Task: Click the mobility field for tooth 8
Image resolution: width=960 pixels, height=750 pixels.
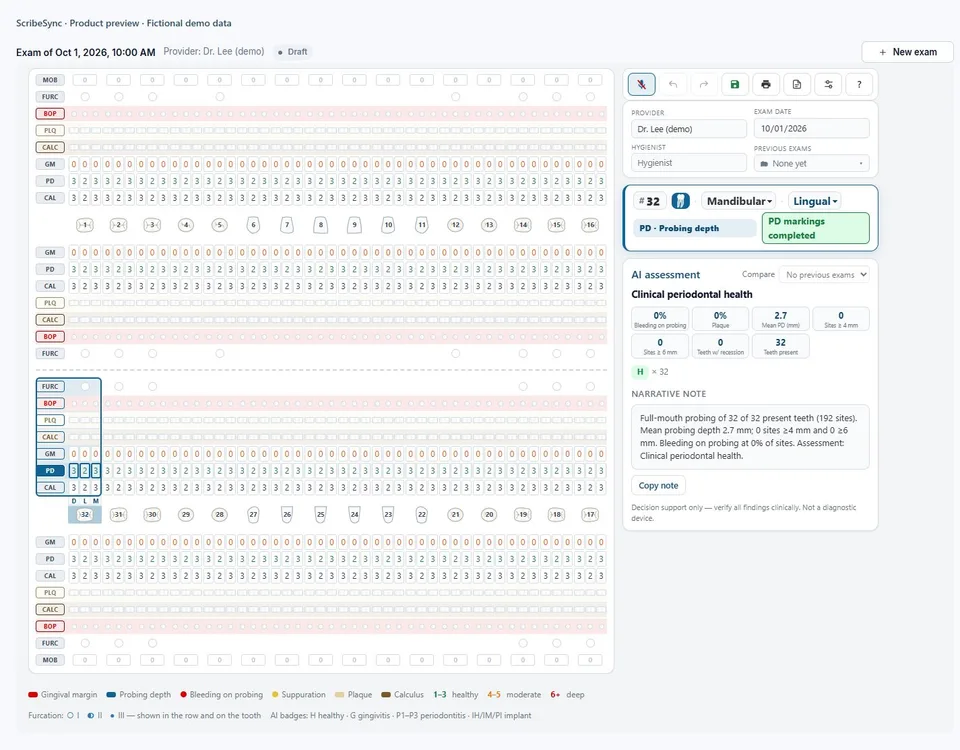Action: (321, 80)
